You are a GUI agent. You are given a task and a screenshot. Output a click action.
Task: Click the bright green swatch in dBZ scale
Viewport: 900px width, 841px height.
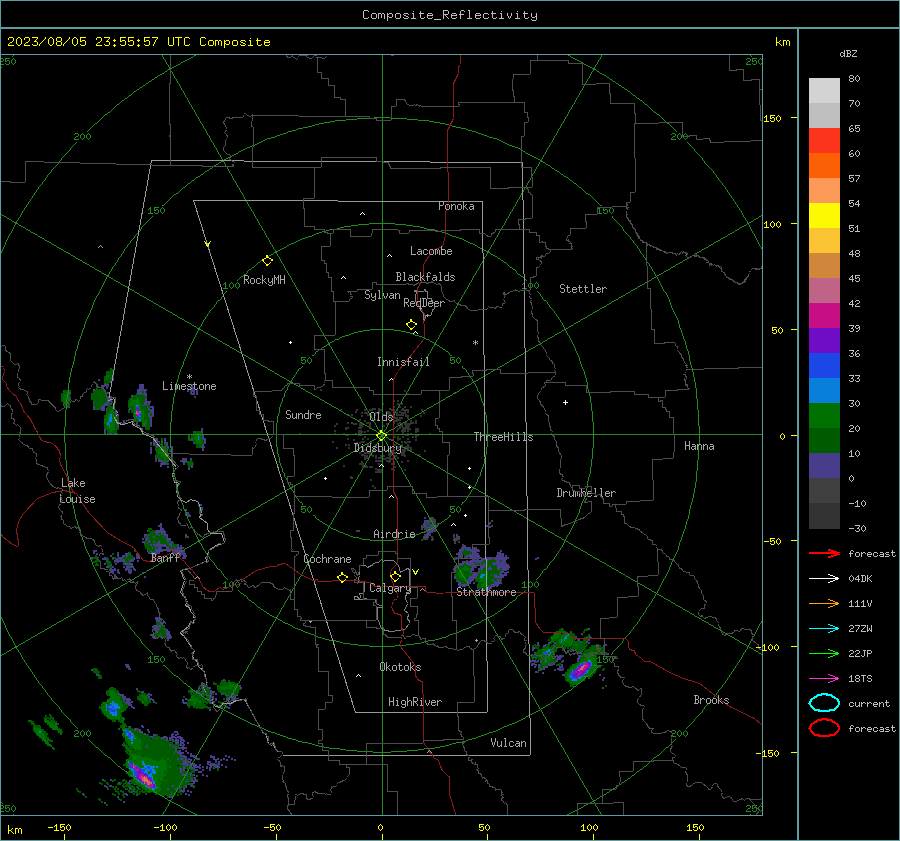click(x=824, y=416)
